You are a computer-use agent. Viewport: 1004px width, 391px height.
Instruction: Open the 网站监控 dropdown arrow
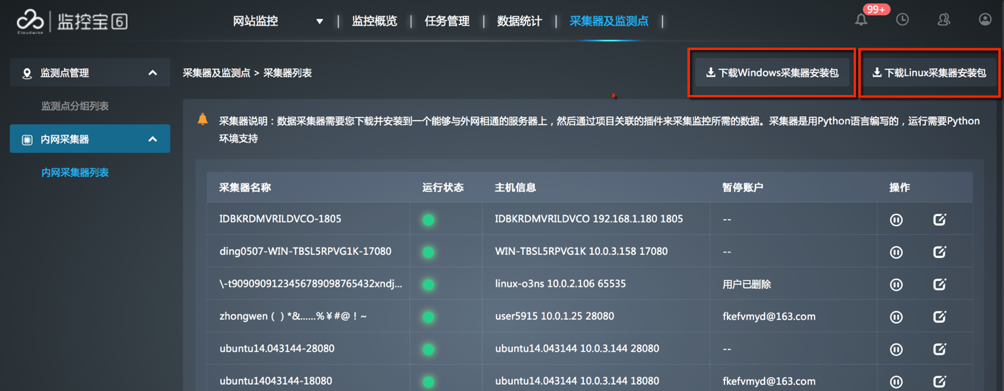click(x=320, y=22)
